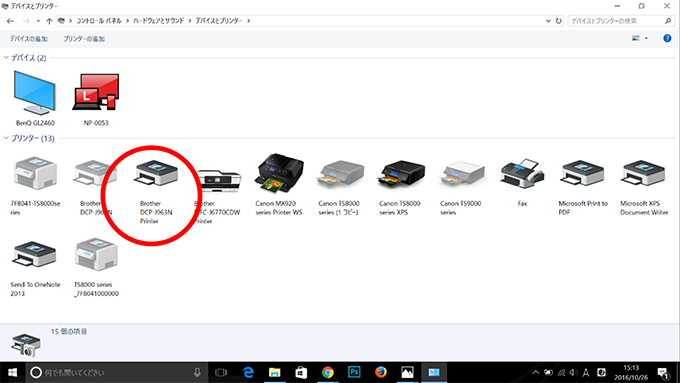The image size is (680, 383).
Task: Open the help question mark icon
Action: [667, 39]
